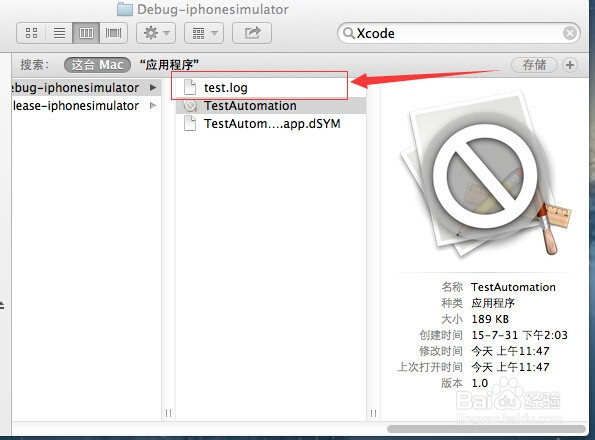
Task: Switch to list view mode
Action: [59, 33]
